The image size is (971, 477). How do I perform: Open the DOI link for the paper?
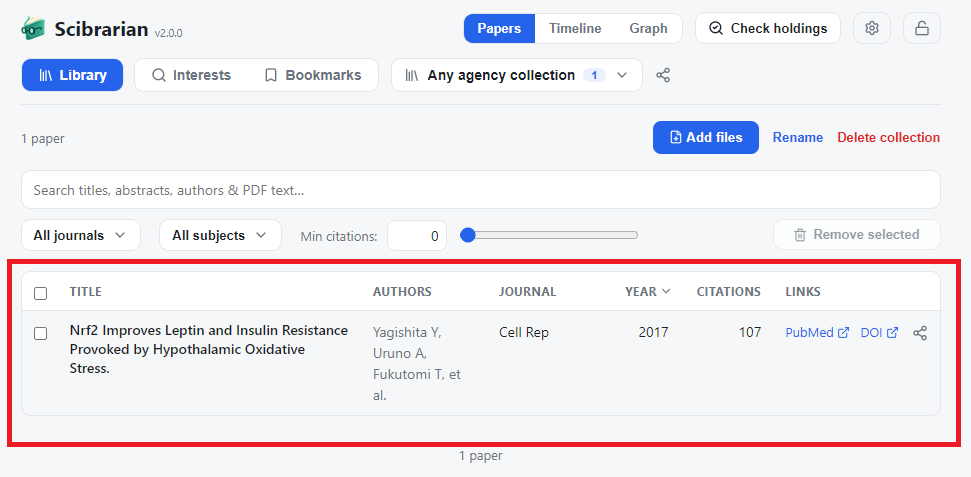tap(879, 333)
